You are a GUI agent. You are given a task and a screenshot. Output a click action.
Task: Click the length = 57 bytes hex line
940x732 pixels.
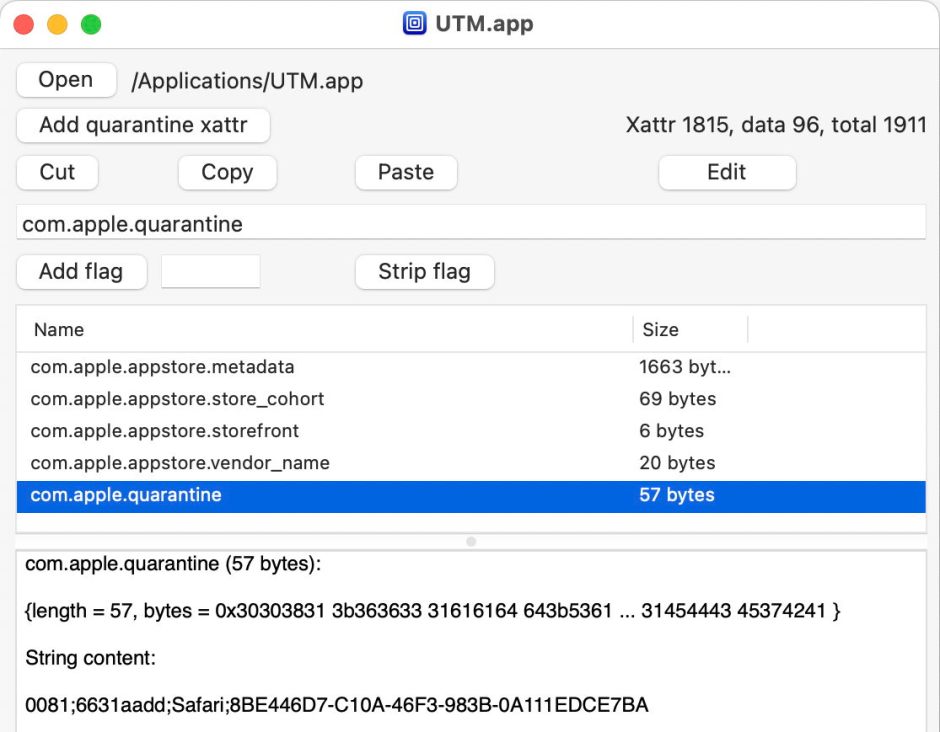432,611
